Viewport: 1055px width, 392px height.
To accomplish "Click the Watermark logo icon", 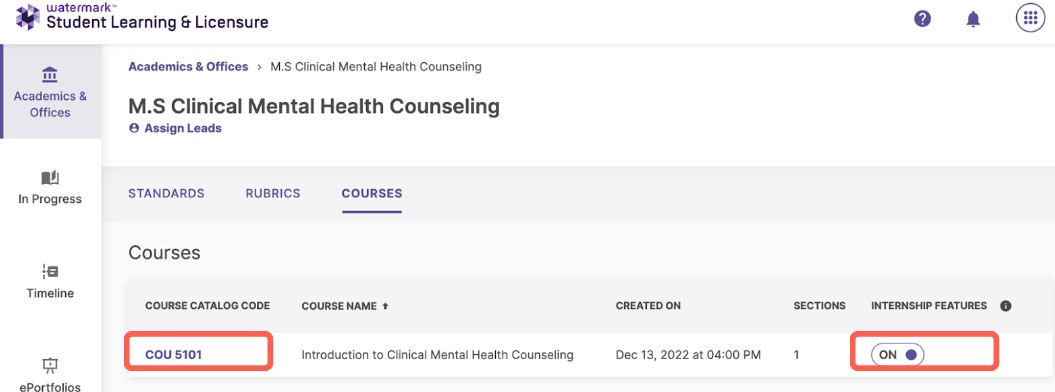I will point(28,17).
